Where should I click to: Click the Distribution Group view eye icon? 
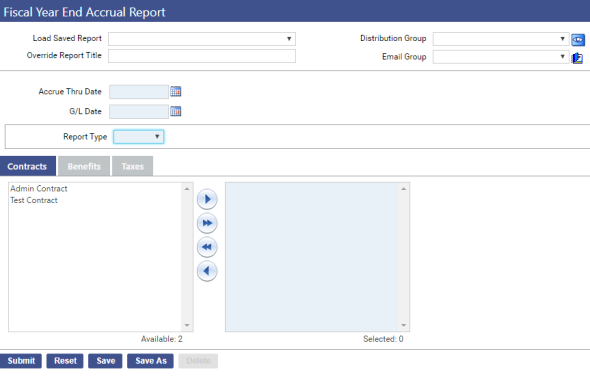[578, 39]
